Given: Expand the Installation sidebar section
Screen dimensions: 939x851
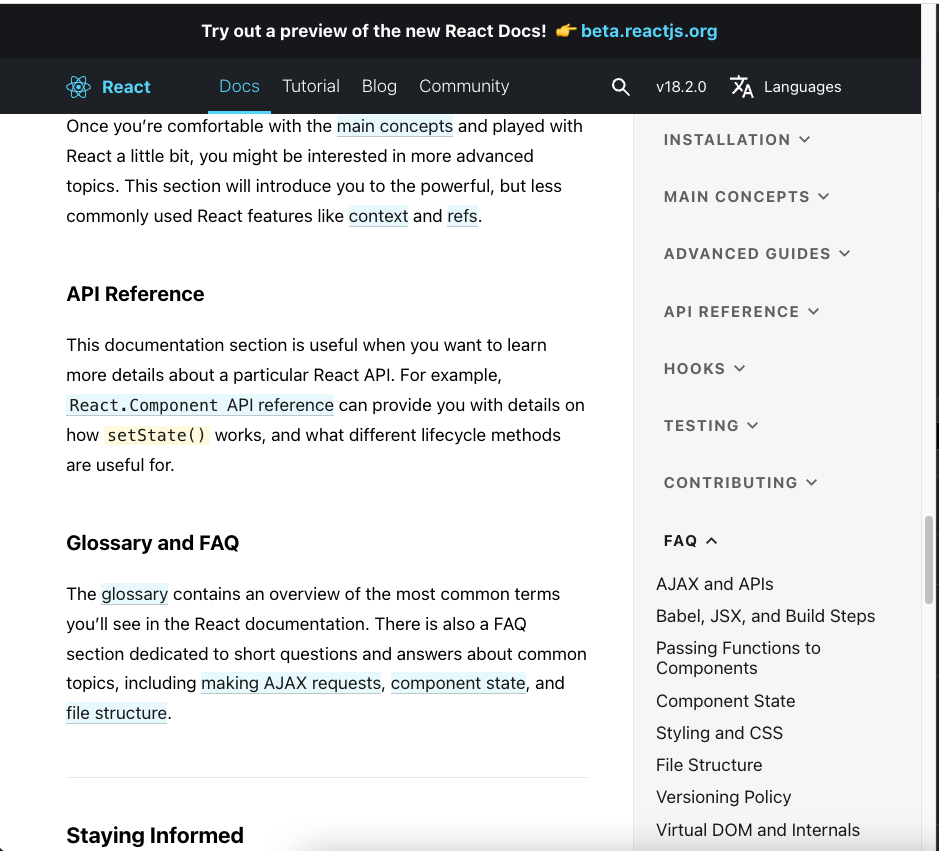Looking at the screenshot, I should (737, 140).
